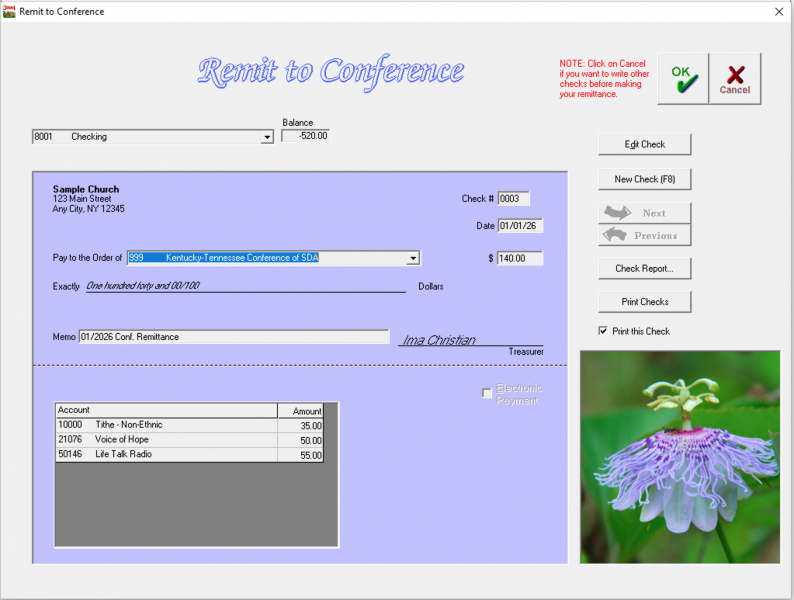The width and height of the screenshot is (794, 600).
Task: Toggle the Print this Check checkbox
Action: pos(603,331)
